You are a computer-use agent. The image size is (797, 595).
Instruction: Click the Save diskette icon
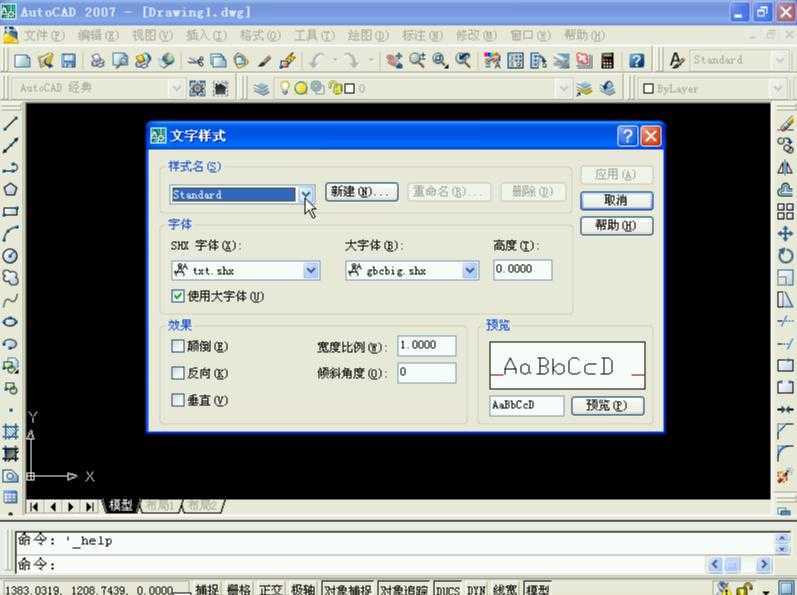pos(69,60)
